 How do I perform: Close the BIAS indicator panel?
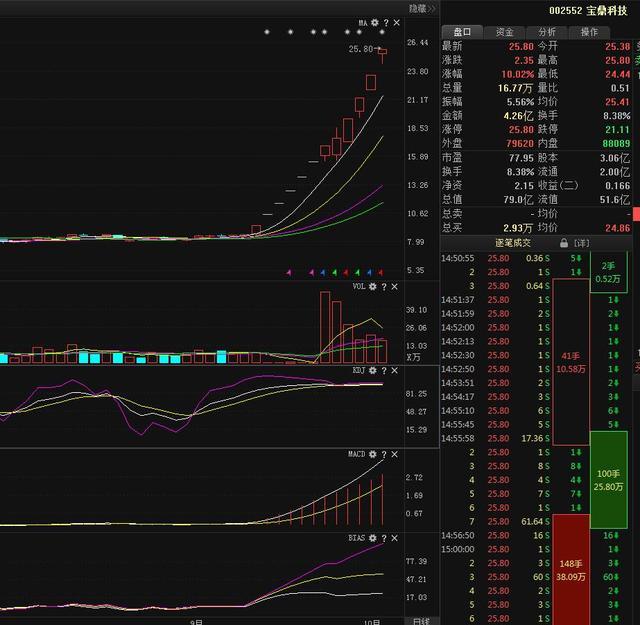[x=394, y=538]
